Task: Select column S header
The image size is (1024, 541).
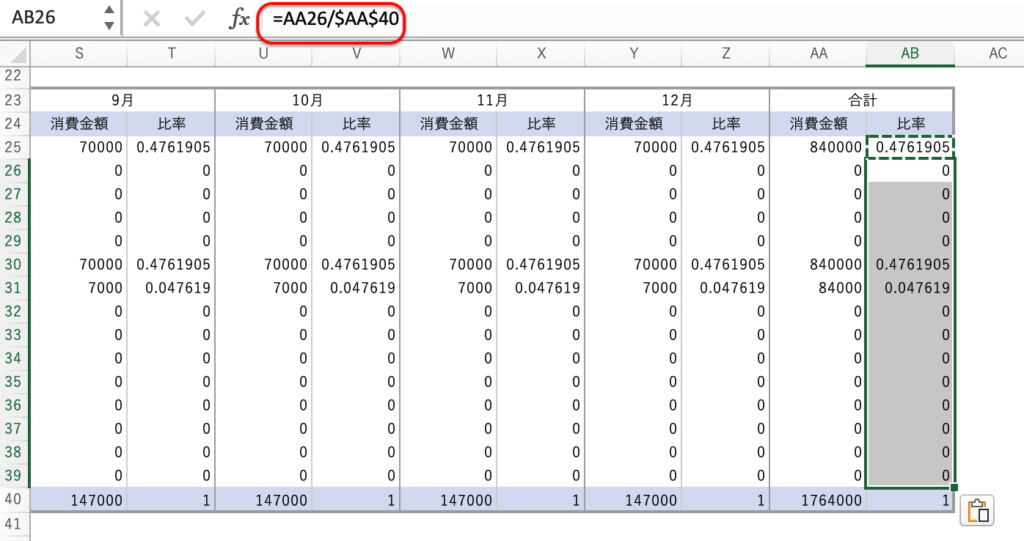Action: (x=79, y=53)
